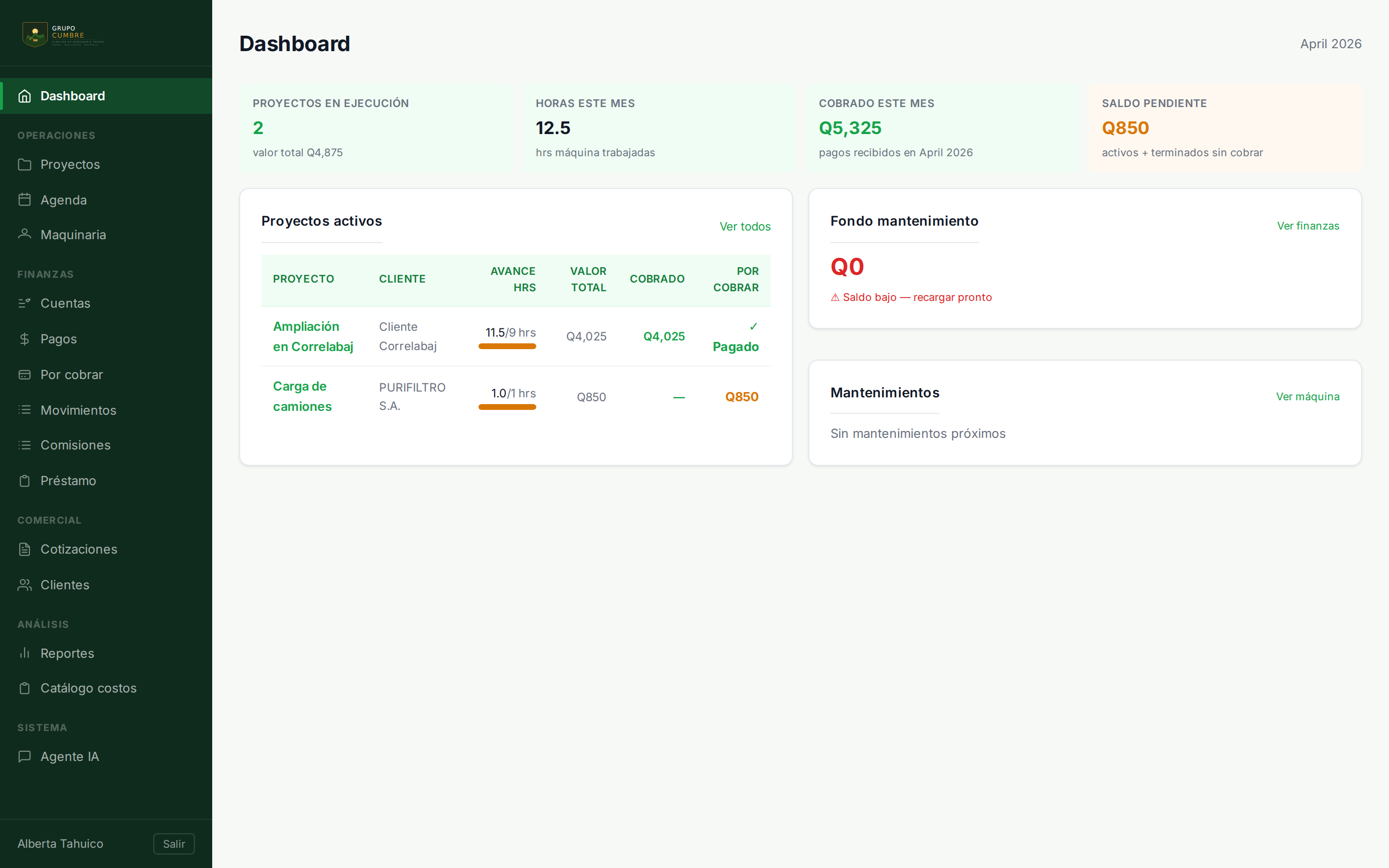Screen dimensions: 1389x868
Task: Click the Saldo bajo warning text
Action: pos(911,298)
